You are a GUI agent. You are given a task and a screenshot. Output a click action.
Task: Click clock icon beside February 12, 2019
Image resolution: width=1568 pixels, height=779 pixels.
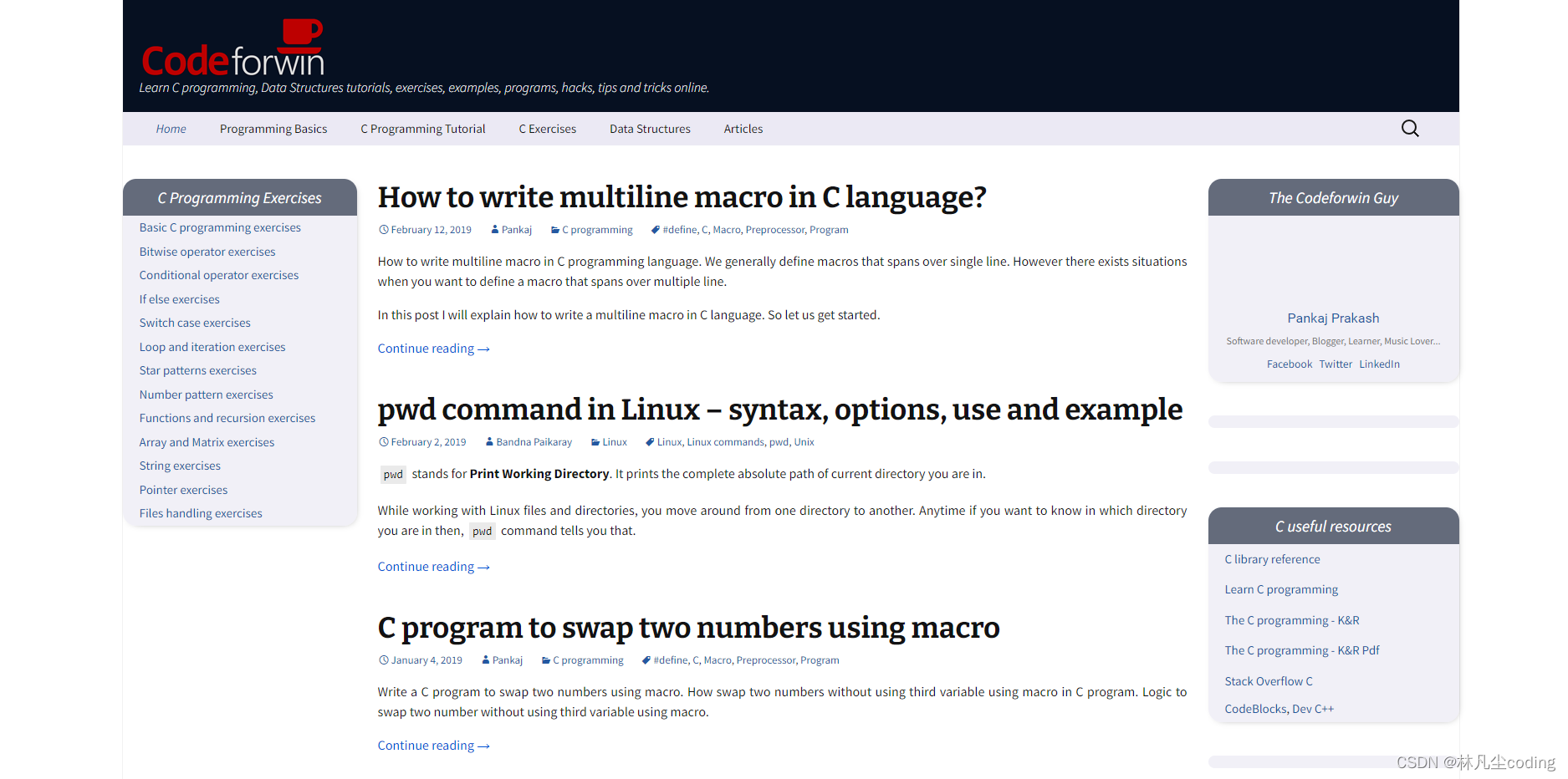(383, 230)
